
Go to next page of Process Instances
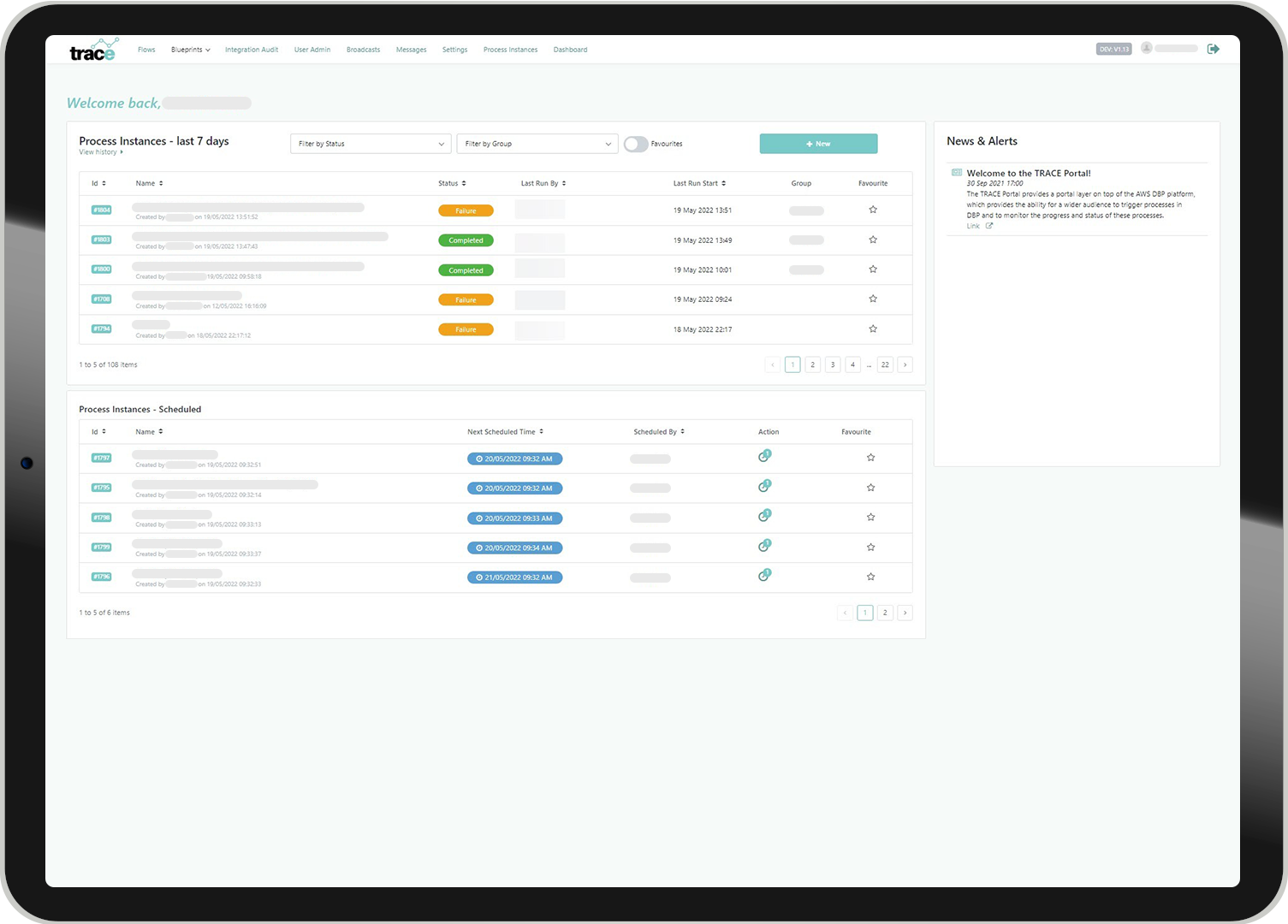coord(905,364)
